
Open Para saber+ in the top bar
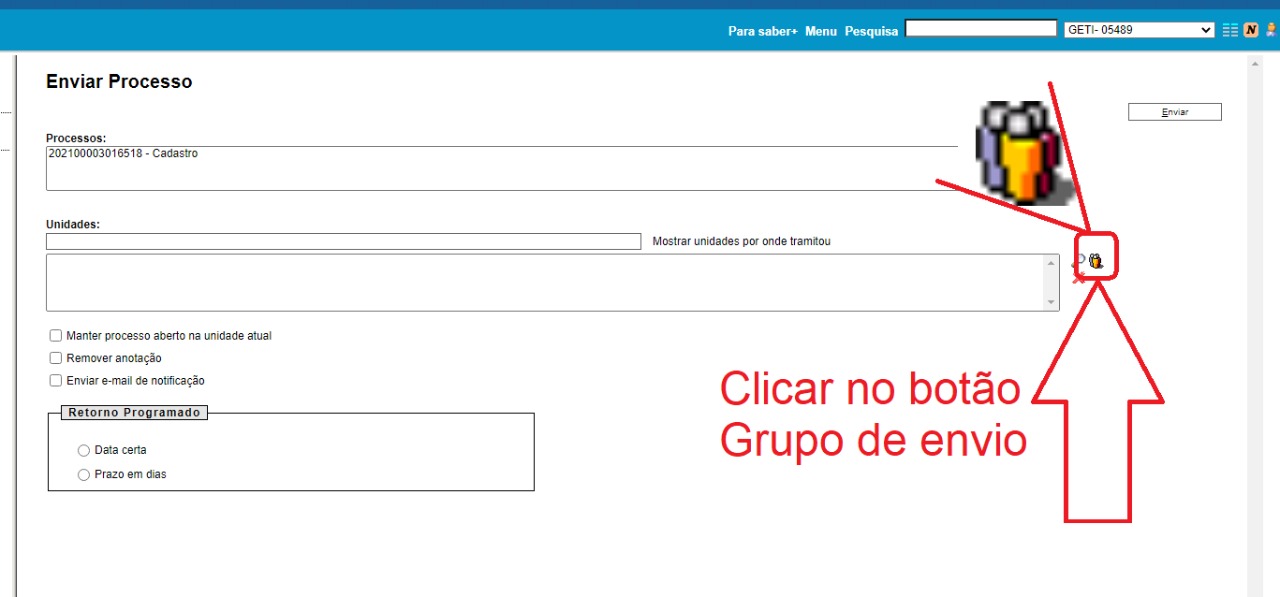click(x=762, y=31)
